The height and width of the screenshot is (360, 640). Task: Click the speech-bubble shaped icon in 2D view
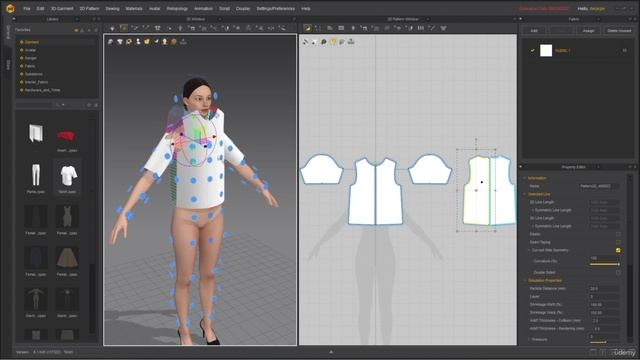(x=323, y=42)
